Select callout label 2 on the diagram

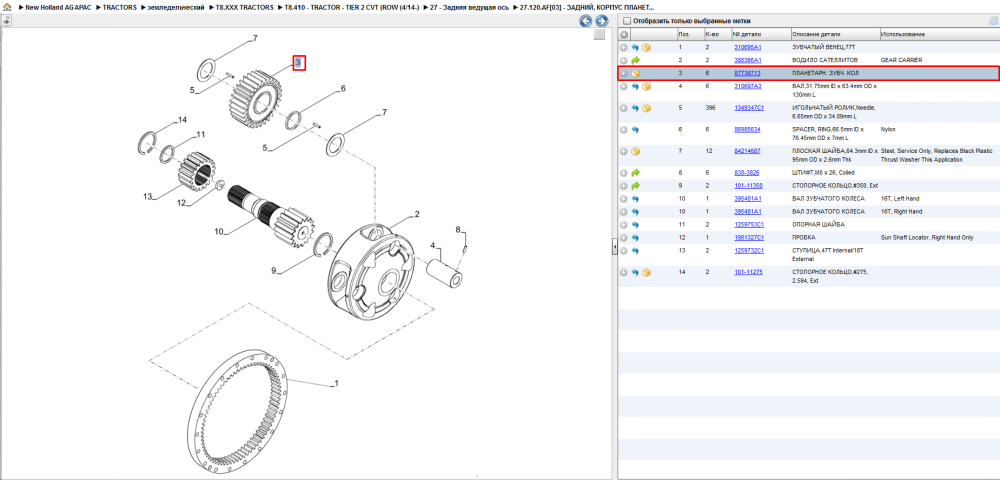(x=417, y=215)
